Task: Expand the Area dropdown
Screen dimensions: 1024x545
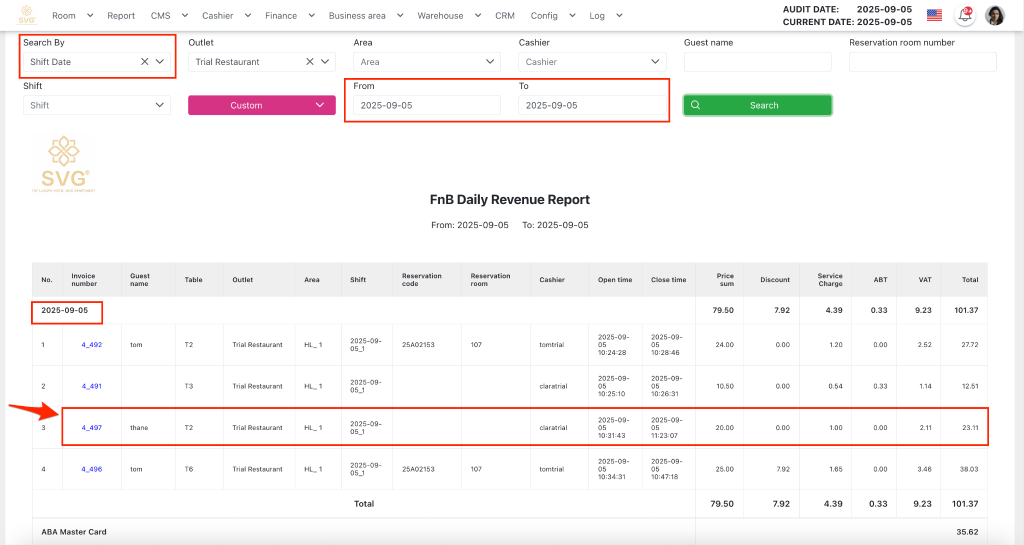Action: pyautogui.click(x=426, y=62)
